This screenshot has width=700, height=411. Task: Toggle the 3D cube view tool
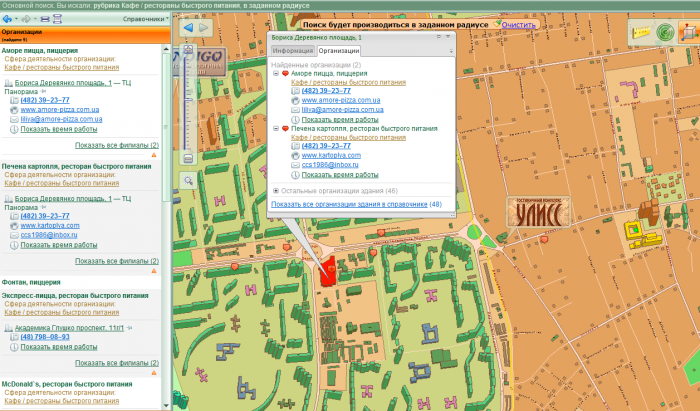pos(689,33)
